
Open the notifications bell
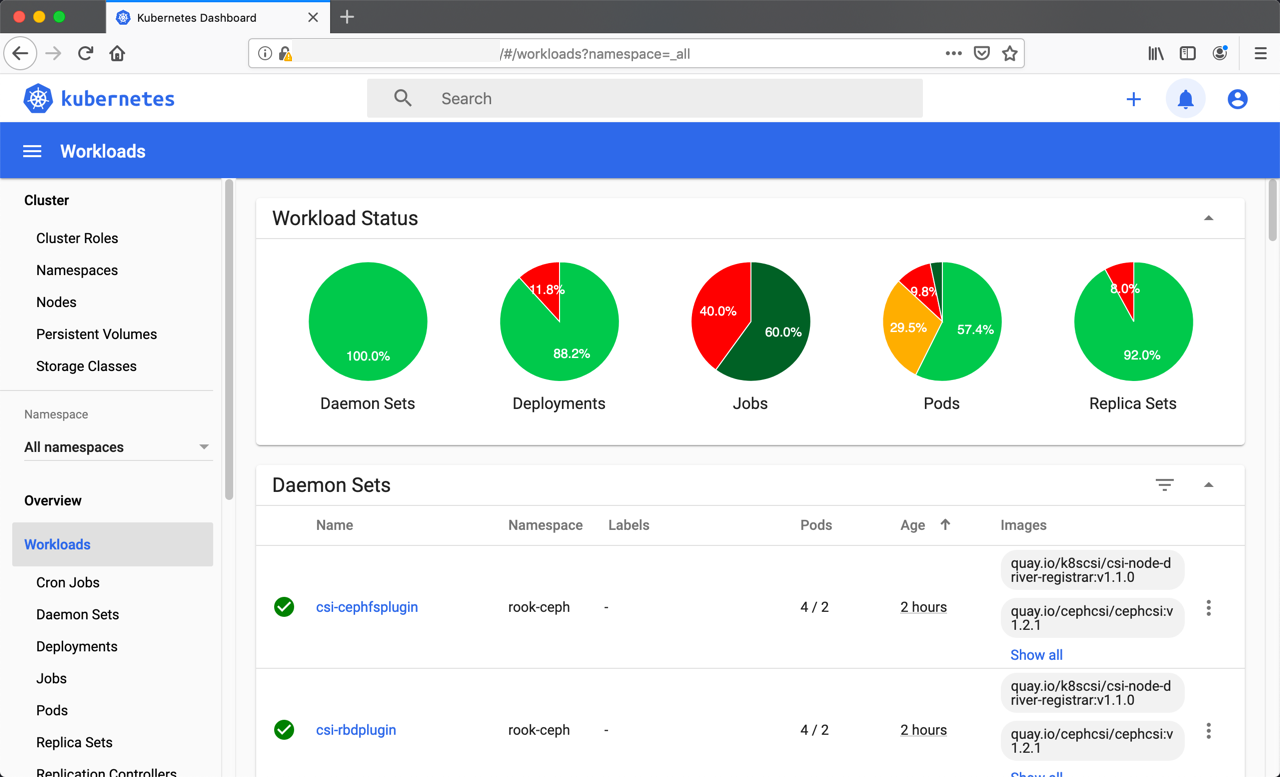tap(1185, 98)
